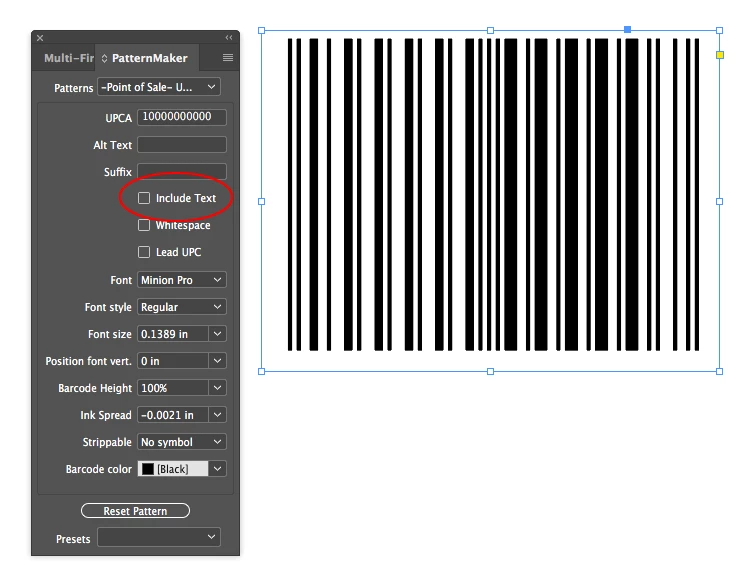Click the blue anchored object square on frame
This screenshot has height=579, width=745.
tap(628, 29)
